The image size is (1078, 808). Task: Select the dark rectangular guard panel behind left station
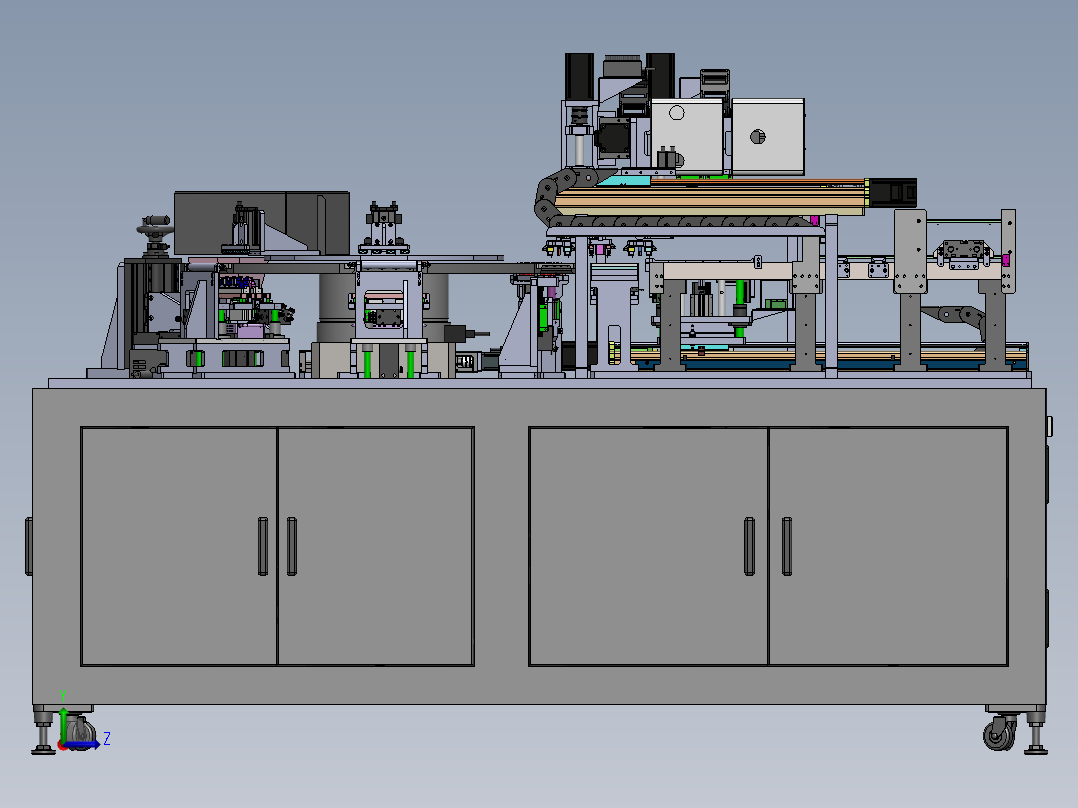pyautogui.click(x=261, y=223)
